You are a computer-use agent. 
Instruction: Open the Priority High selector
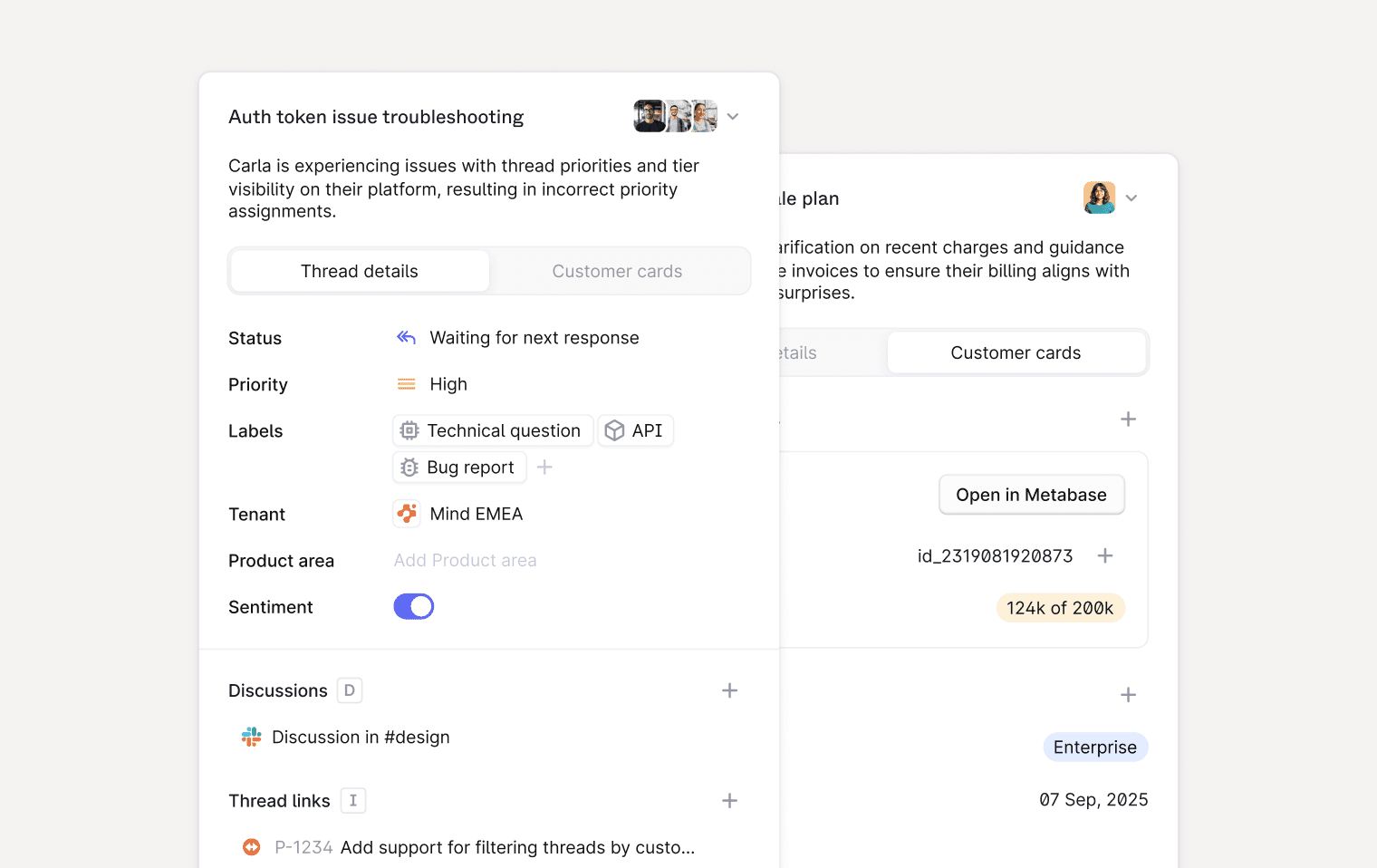click(x=448, y=384)
